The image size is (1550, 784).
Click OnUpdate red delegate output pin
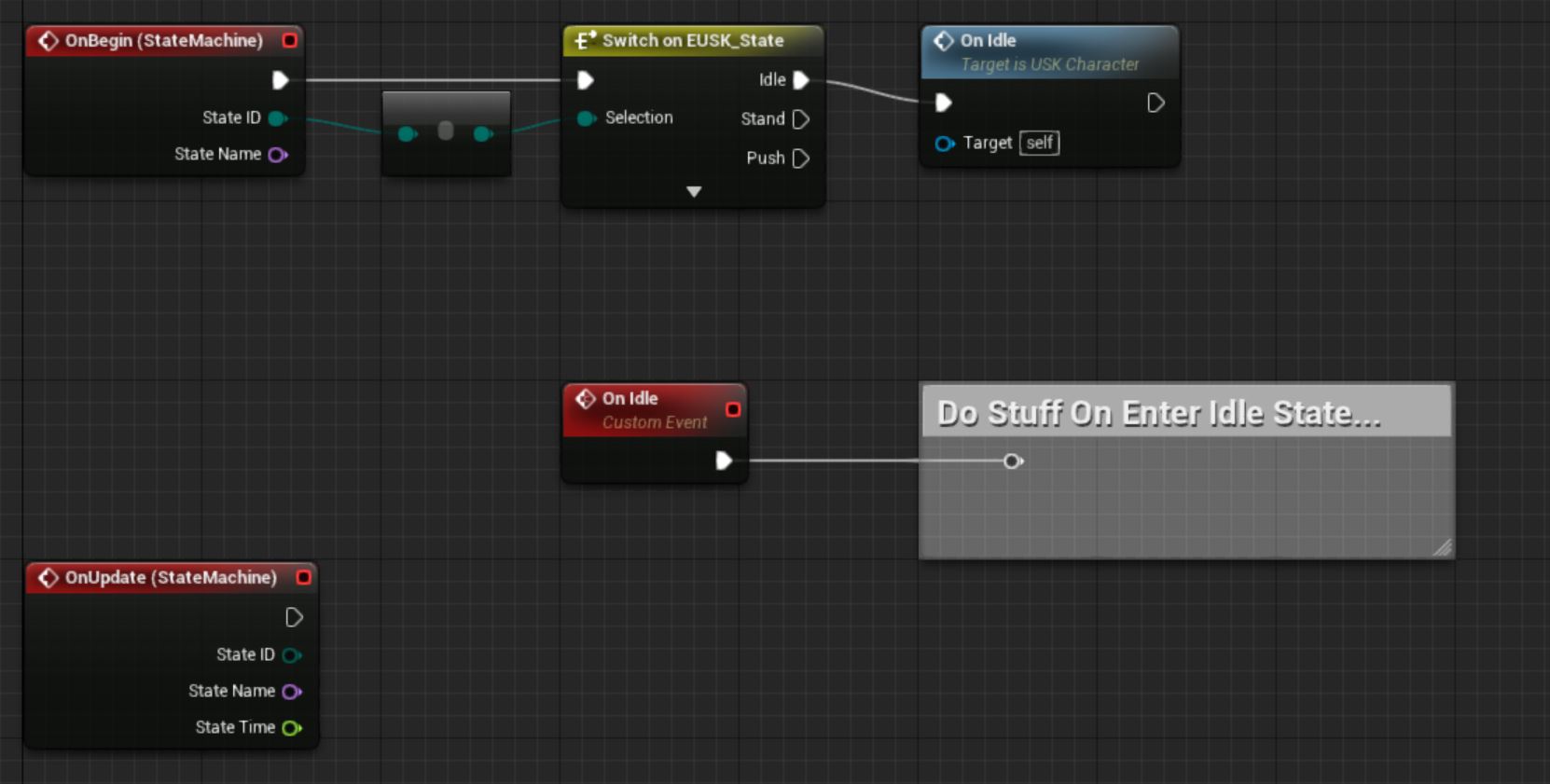pyautogui.click(x=303, y=578)
